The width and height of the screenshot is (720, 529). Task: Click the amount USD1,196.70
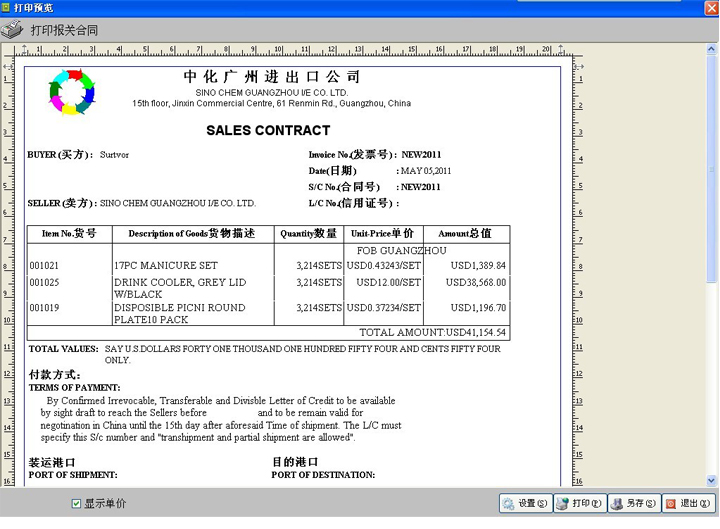pos(478,308)
